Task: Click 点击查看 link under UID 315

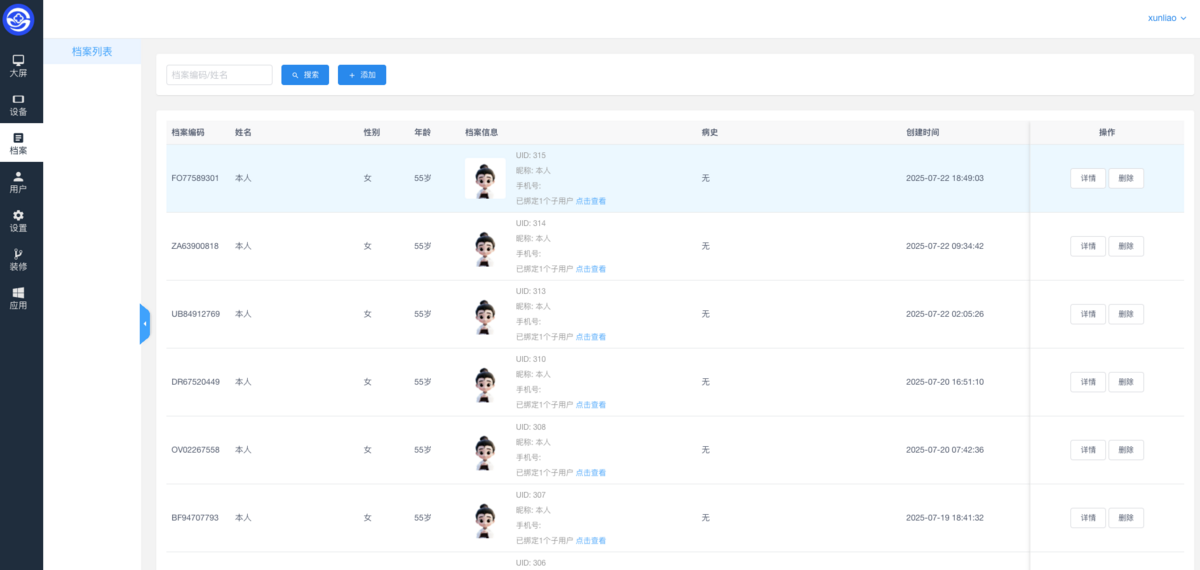Action: tap(591, 201)
